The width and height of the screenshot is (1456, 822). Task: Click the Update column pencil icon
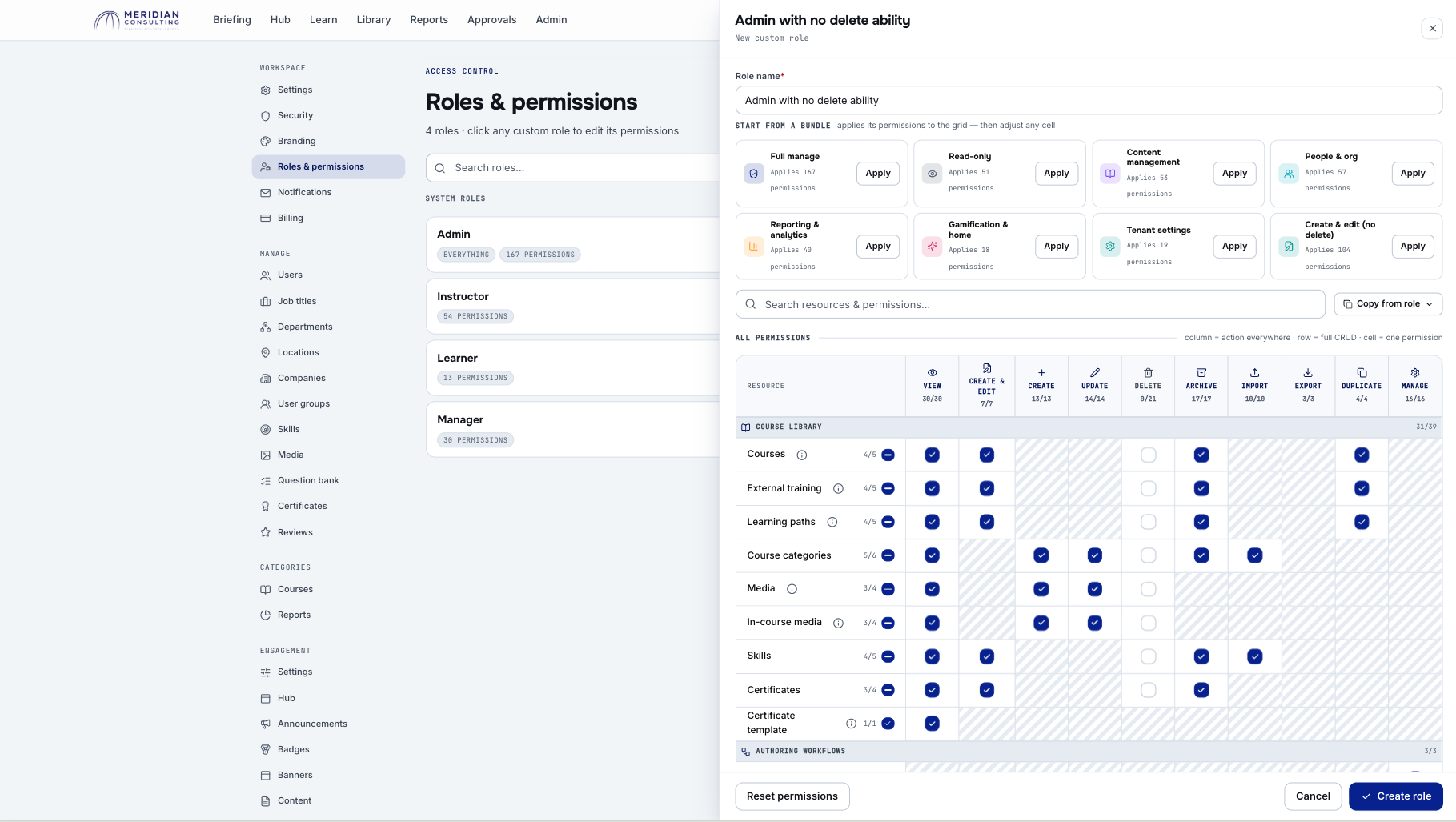pos(1094,373)
